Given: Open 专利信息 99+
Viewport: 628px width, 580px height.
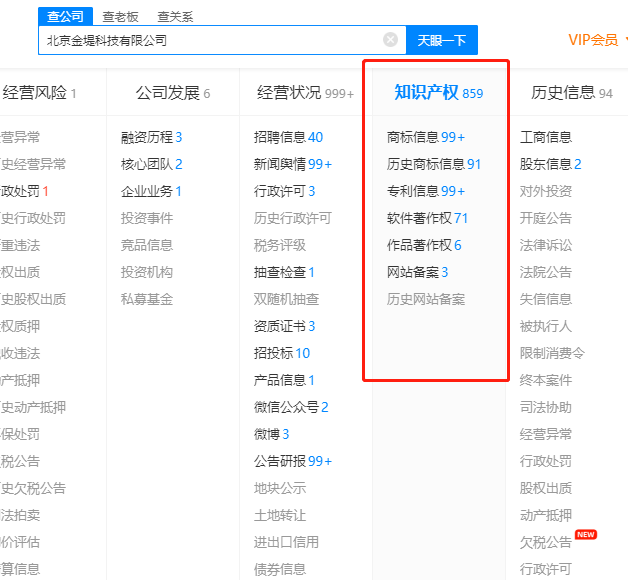Looking at the screenshot, I should tap(426, 191).
